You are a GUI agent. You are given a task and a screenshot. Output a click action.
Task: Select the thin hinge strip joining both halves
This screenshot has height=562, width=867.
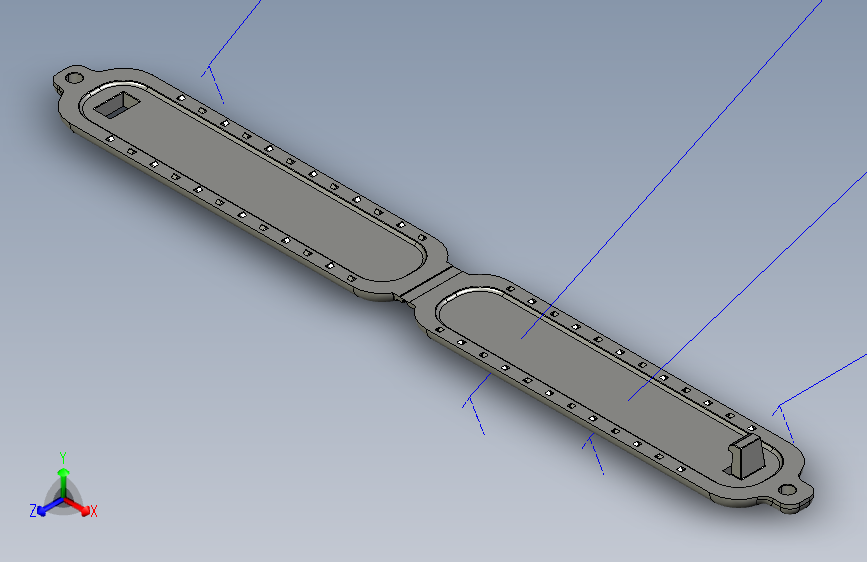pyautogui.click(x=430, y=286)
